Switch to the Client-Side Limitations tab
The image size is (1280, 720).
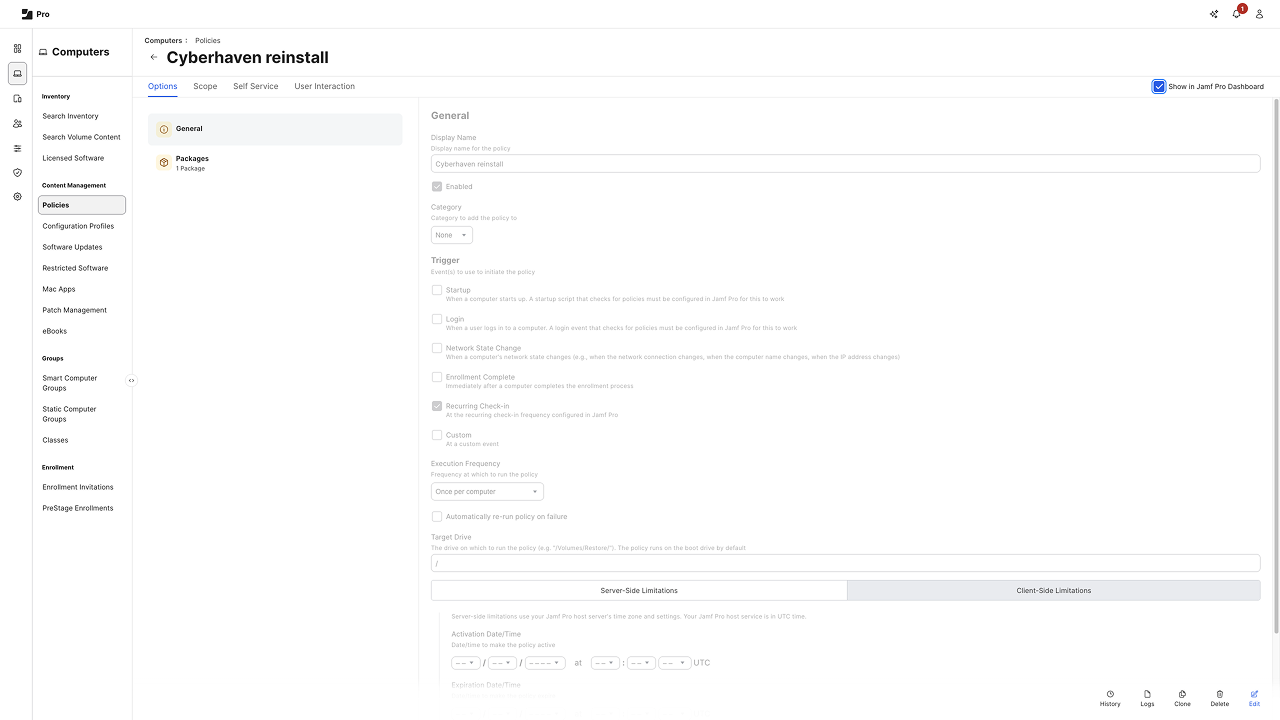(1053, 591)
